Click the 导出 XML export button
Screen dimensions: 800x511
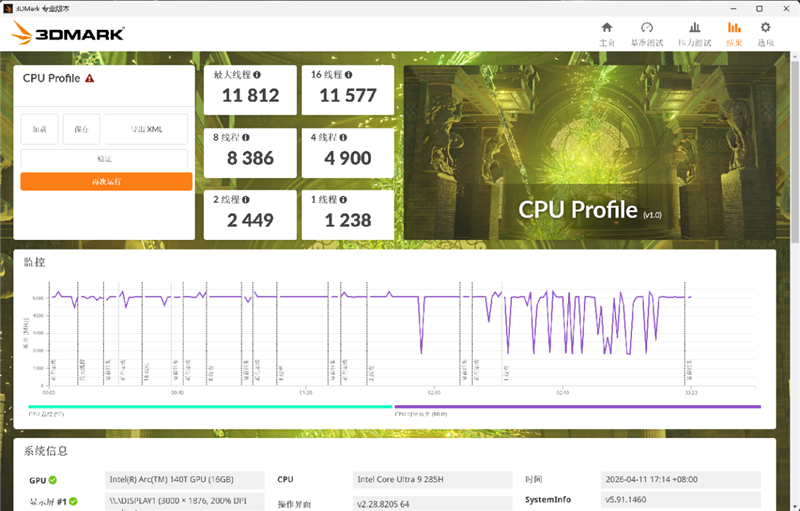(x=146, y=130)
